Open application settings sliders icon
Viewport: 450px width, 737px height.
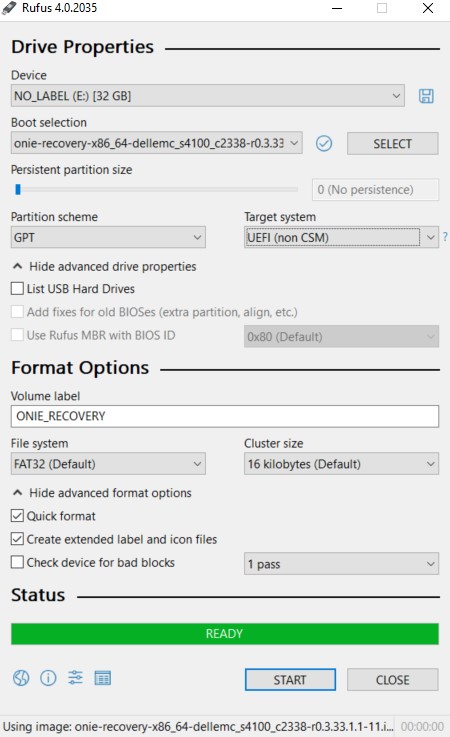point(75,678)
